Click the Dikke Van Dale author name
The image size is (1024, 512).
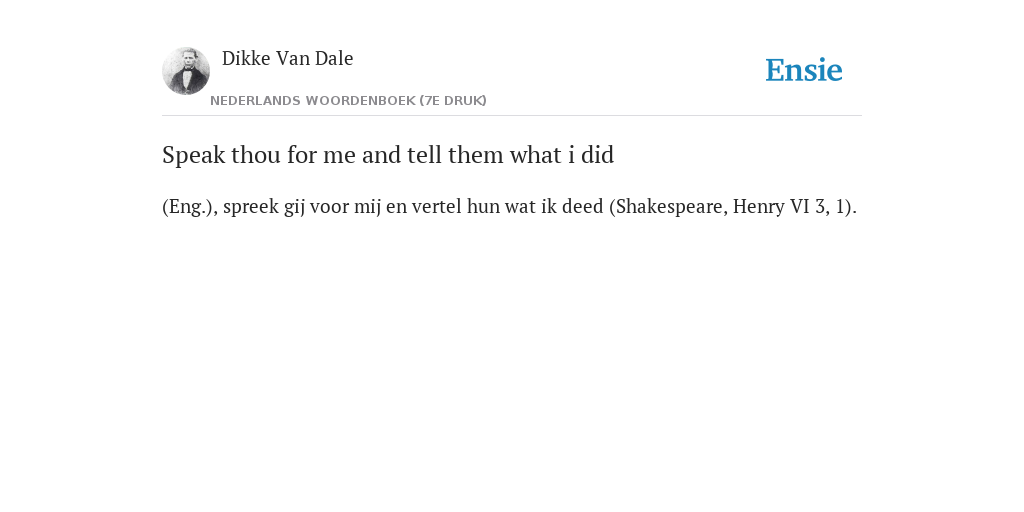point(287,58)
